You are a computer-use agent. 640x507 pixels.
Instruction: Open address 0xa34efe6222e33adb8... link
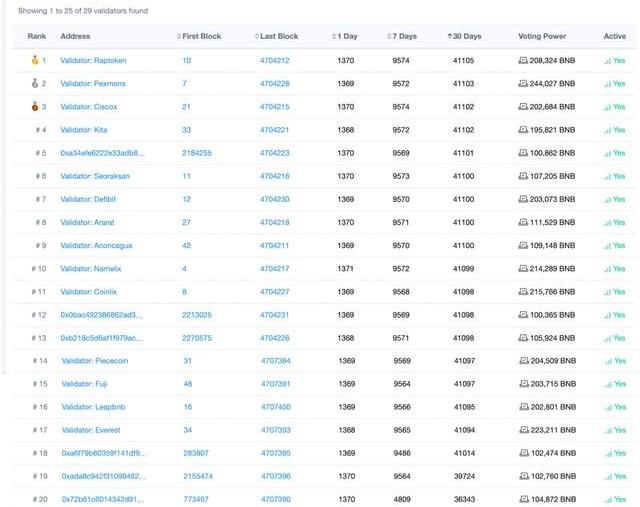click(102, 153)
